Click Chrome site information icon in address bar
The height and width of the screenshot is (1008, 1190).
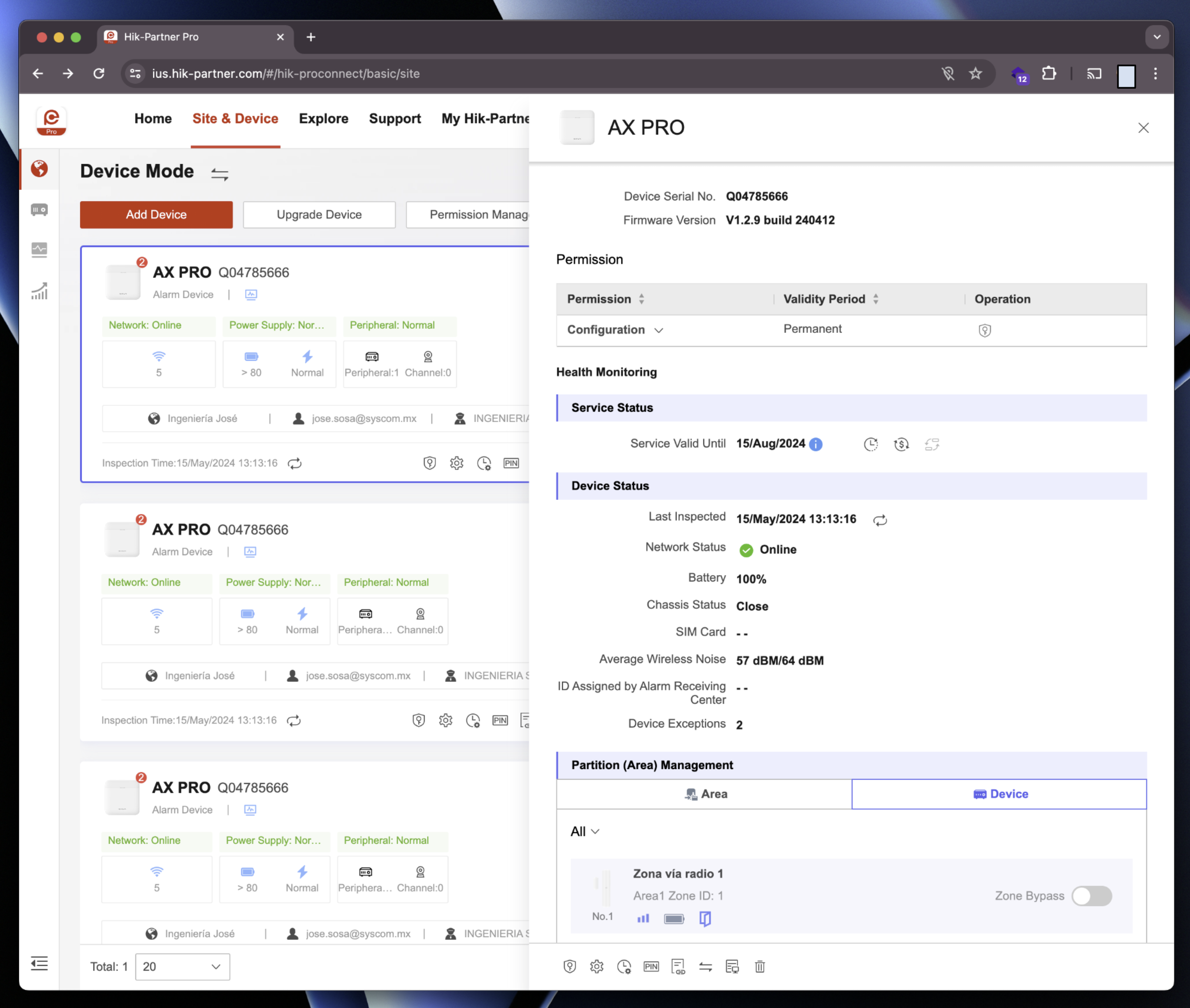click(136, 73)
